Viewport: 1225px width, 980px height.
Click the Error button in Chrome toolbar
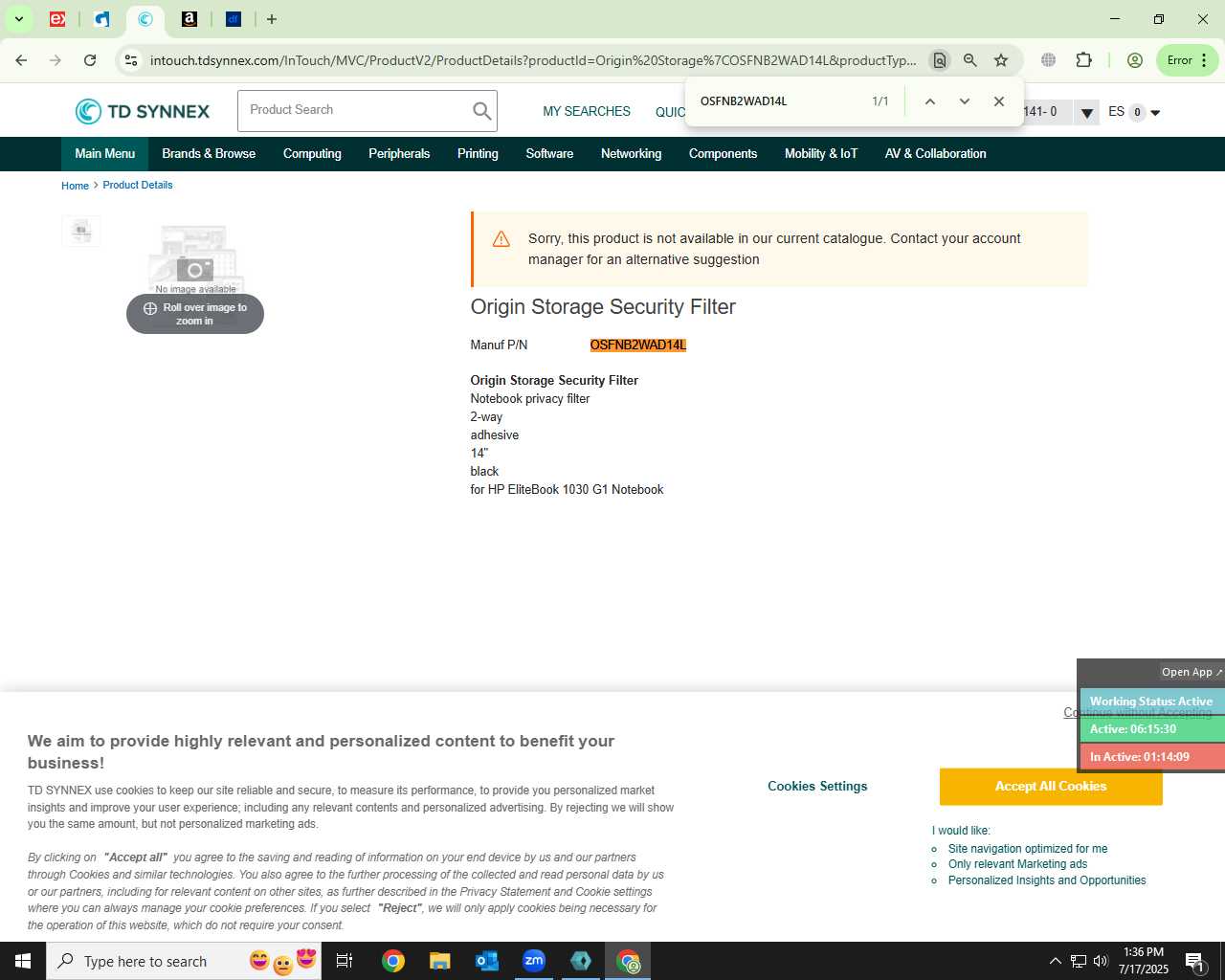tap(1187, 60)
